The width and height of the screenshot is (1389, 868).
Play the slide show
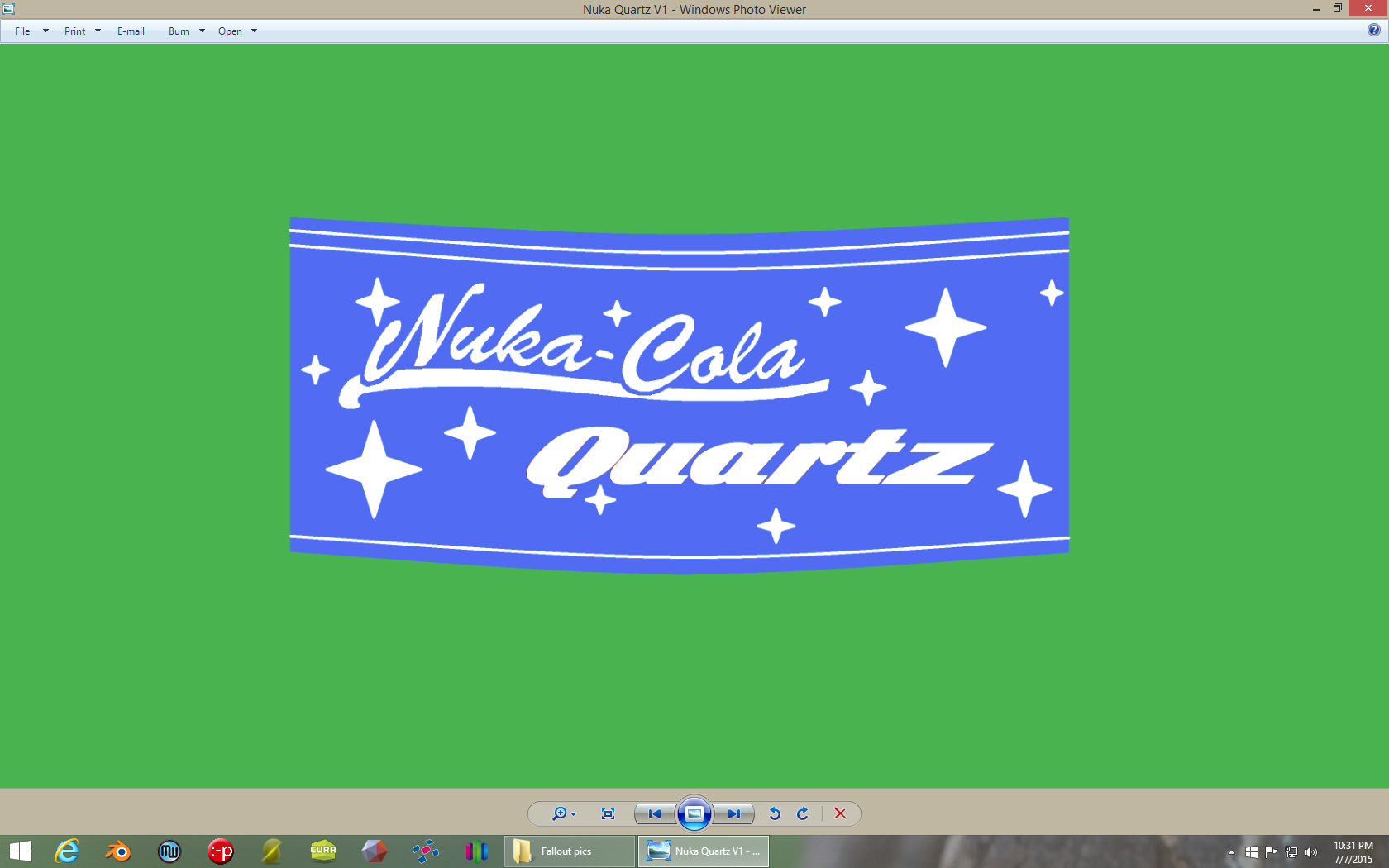click(694, 813)
